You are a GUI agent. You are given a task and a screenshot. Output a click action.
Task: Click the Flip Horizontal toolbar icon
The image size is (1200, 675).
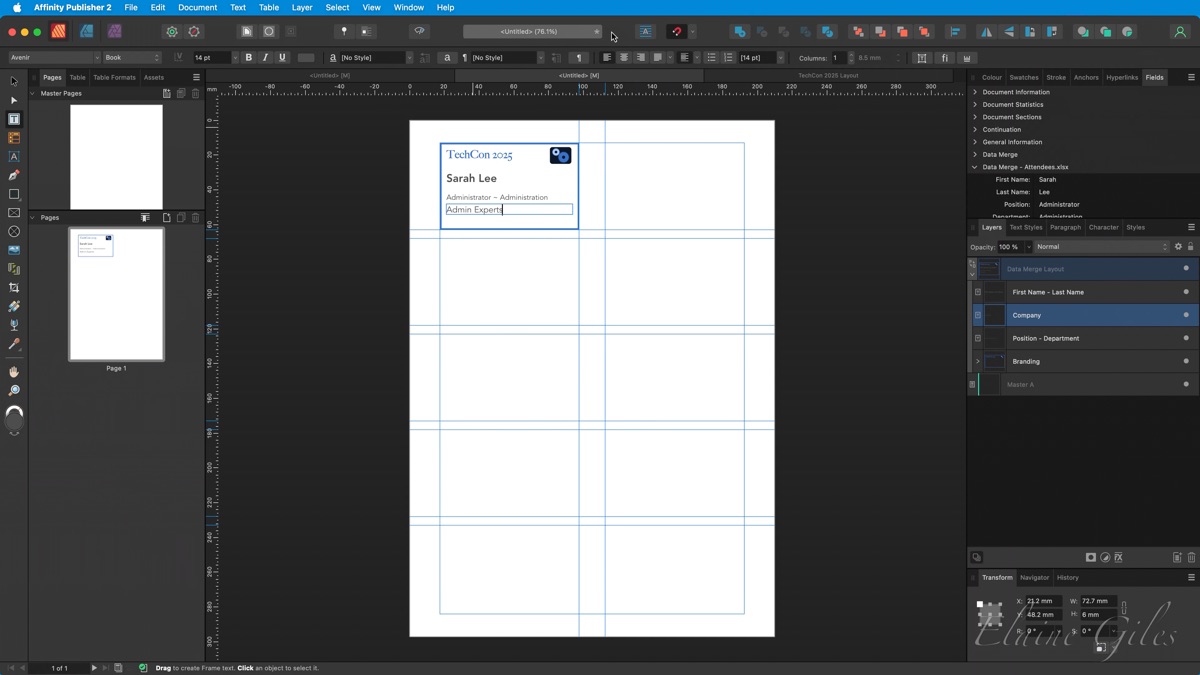[x=986, y=32]
